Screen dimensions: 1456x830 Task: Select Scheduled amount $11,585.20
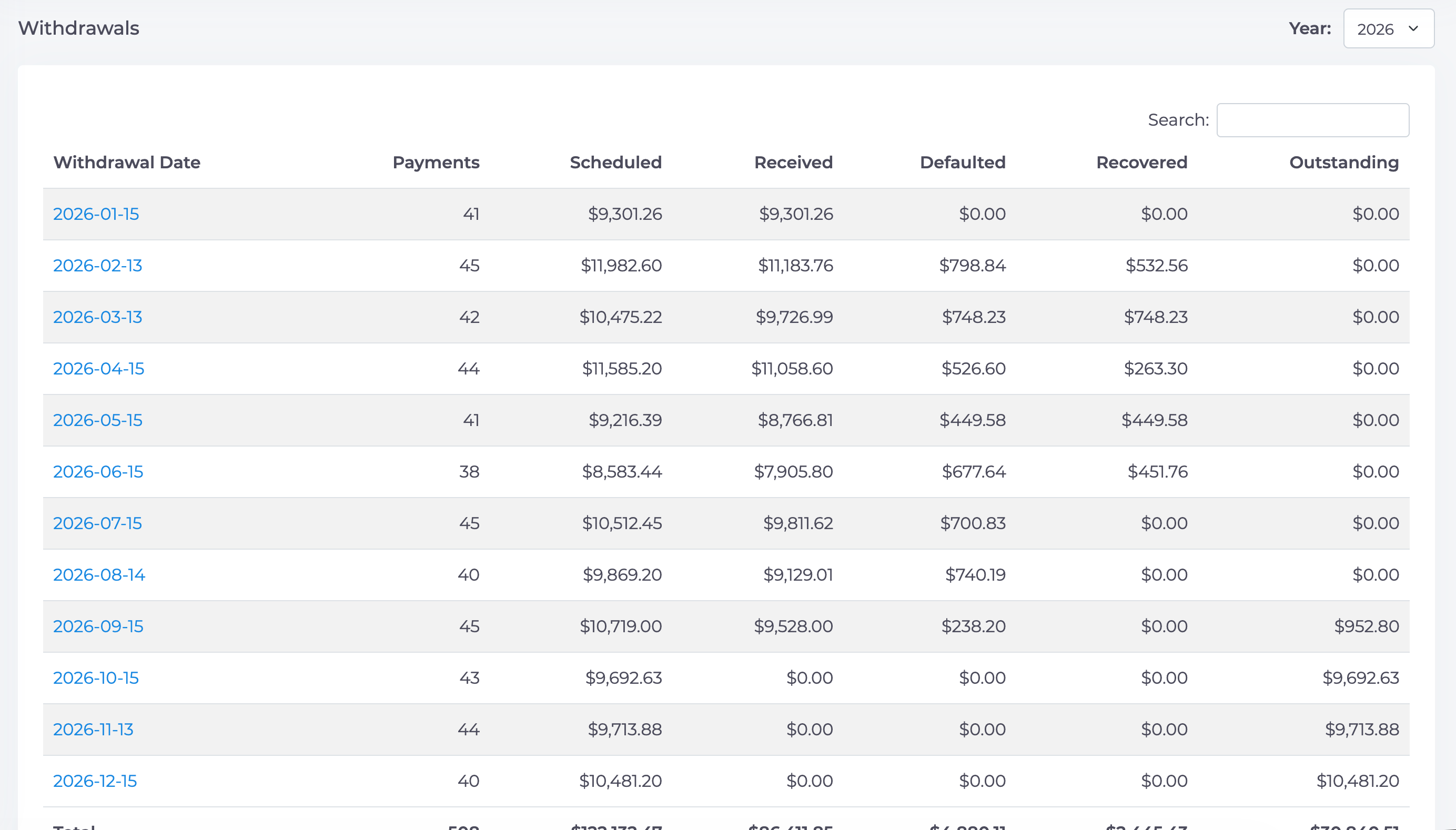[x=622, y=368]
